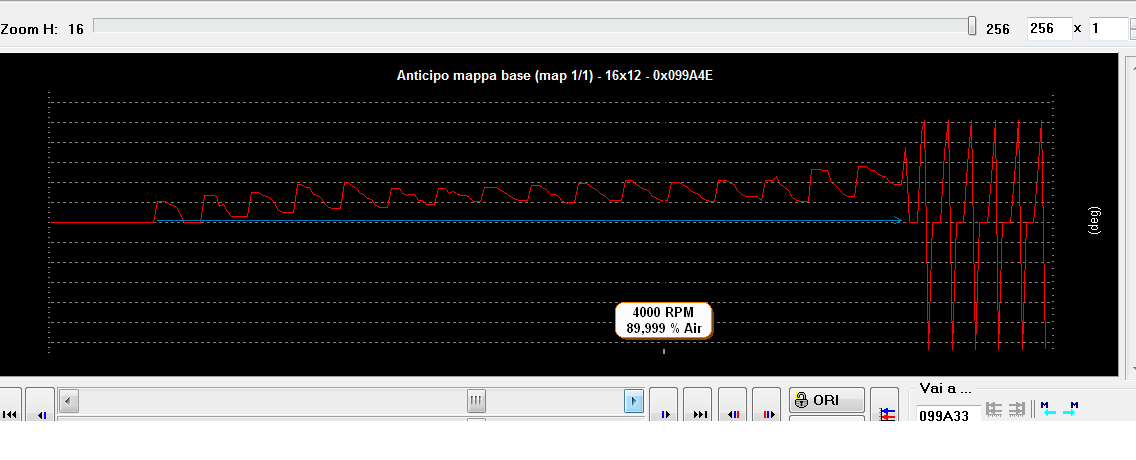Viewport: 1136px width, 460px height.
Task: Click the horizontal scrollbar left arrow
Action: (68, 400)
